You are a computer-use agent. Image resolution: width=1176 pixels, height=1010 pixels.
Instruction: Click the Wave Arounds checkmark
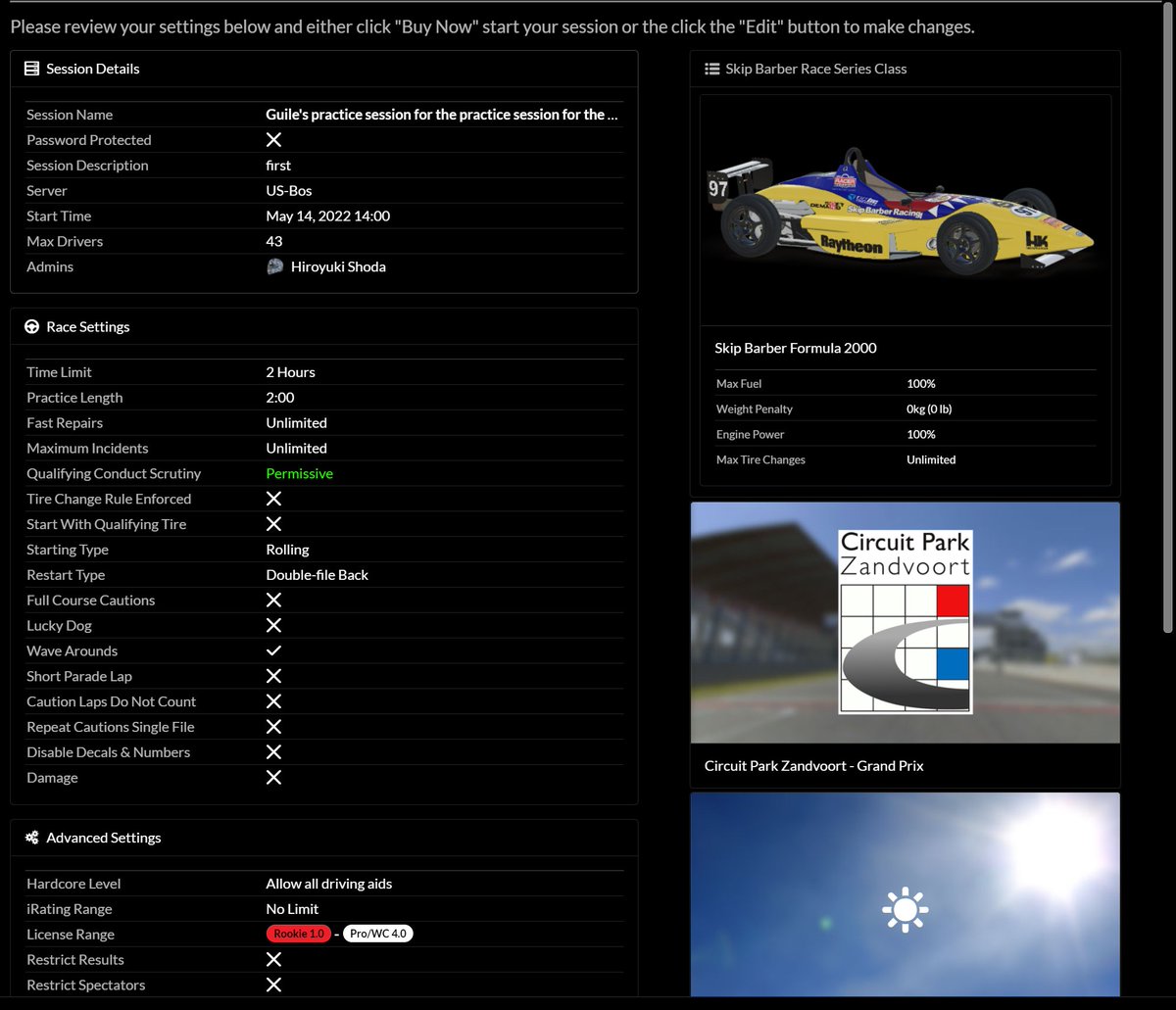point(274,650)
